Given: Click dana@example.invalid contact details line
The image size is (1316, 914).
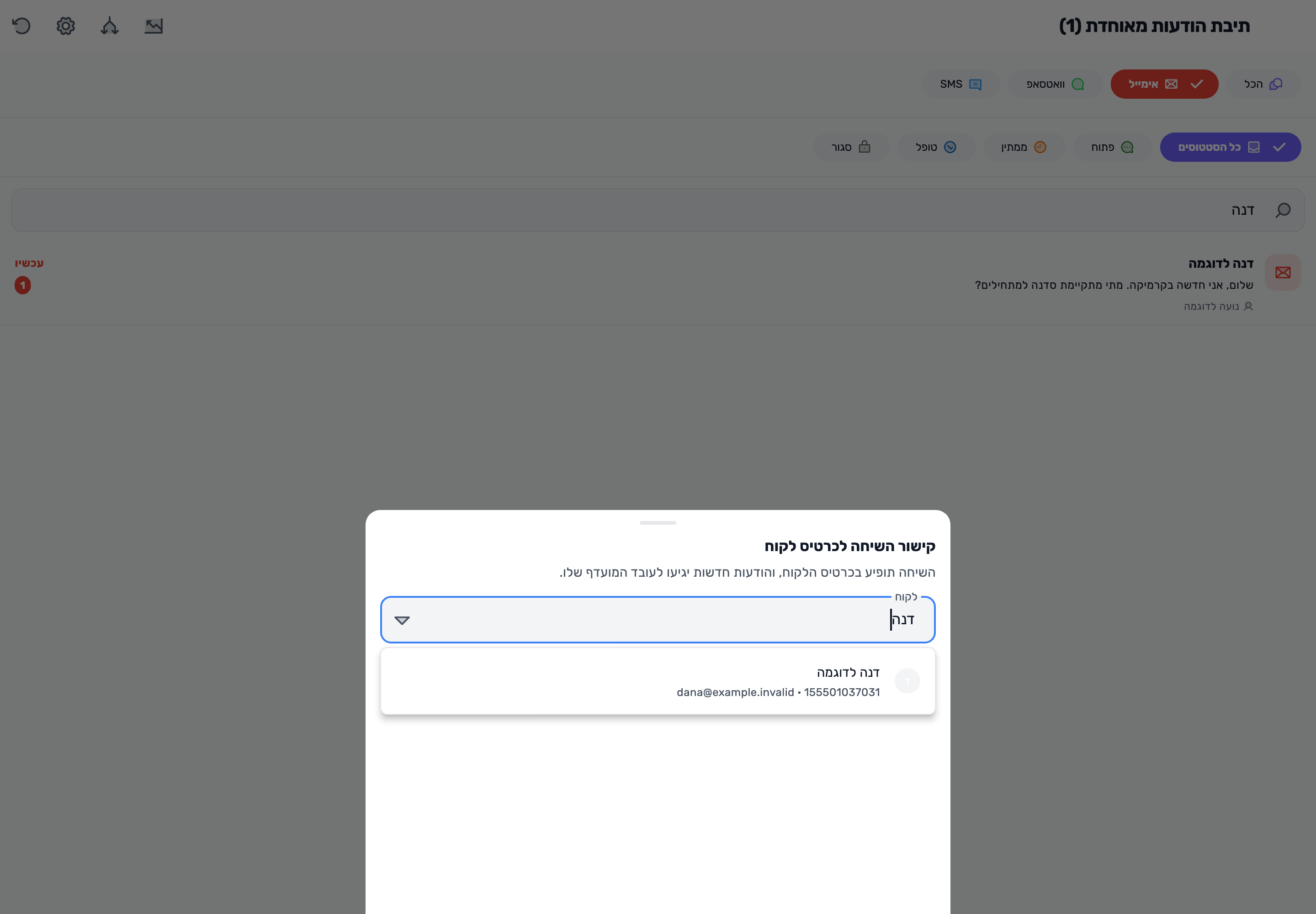Looking at the screenshot, I should coord(778,692).
